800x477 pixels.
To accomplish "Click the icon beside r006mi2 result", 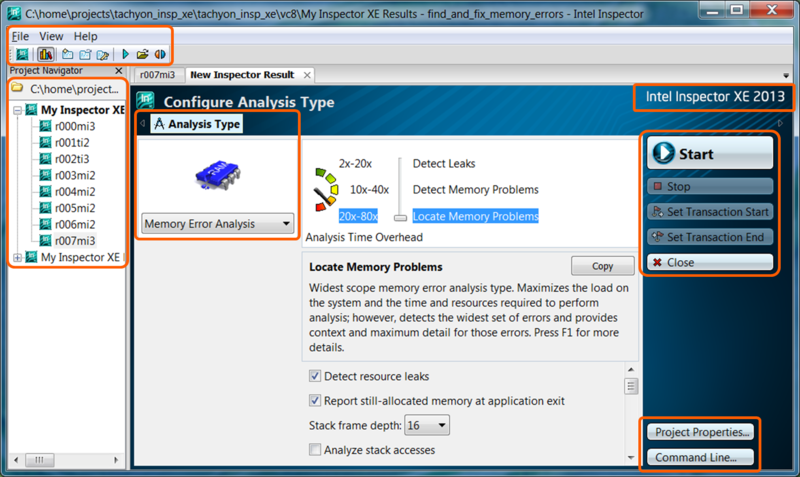I will (45, 224).
